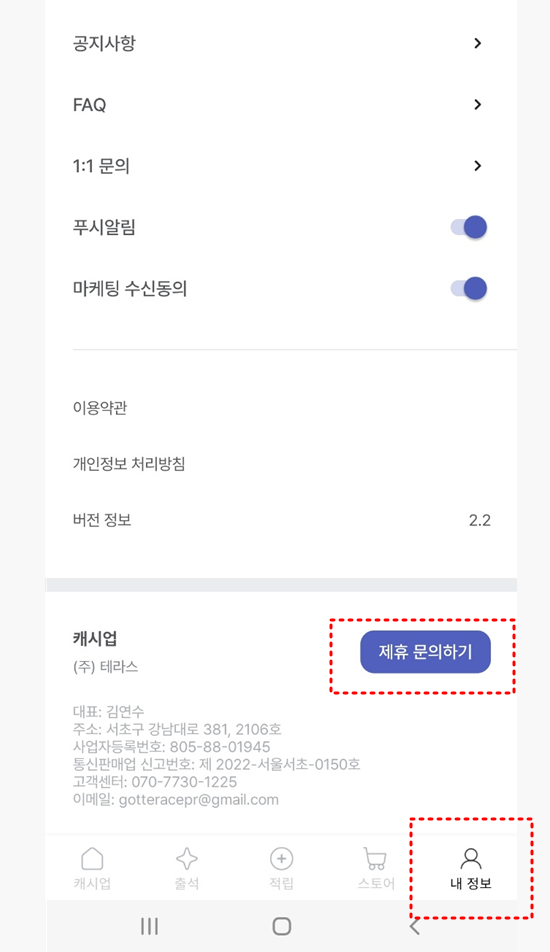The height and width of the screenshot is (952, 550).
Task: Select the 적립 plus circle icon
Action: (282, 858)
